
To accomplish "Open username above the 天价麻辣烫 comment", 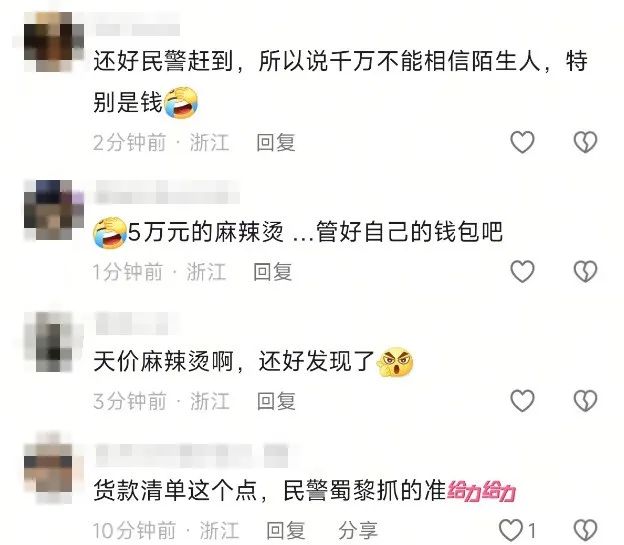I will coord(132,324).
